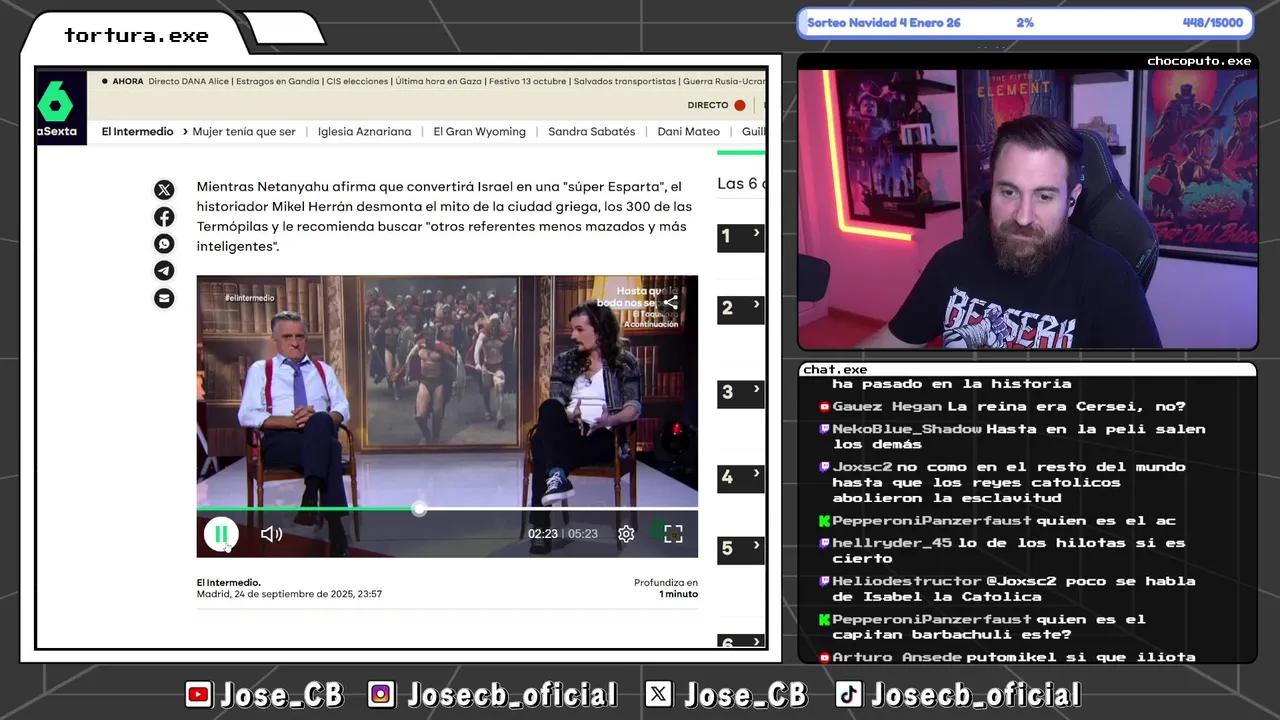The image size is (1280, 720).
Task: Click the Sorteo Navidad progress bar
Action: [x=1025, y=23]
